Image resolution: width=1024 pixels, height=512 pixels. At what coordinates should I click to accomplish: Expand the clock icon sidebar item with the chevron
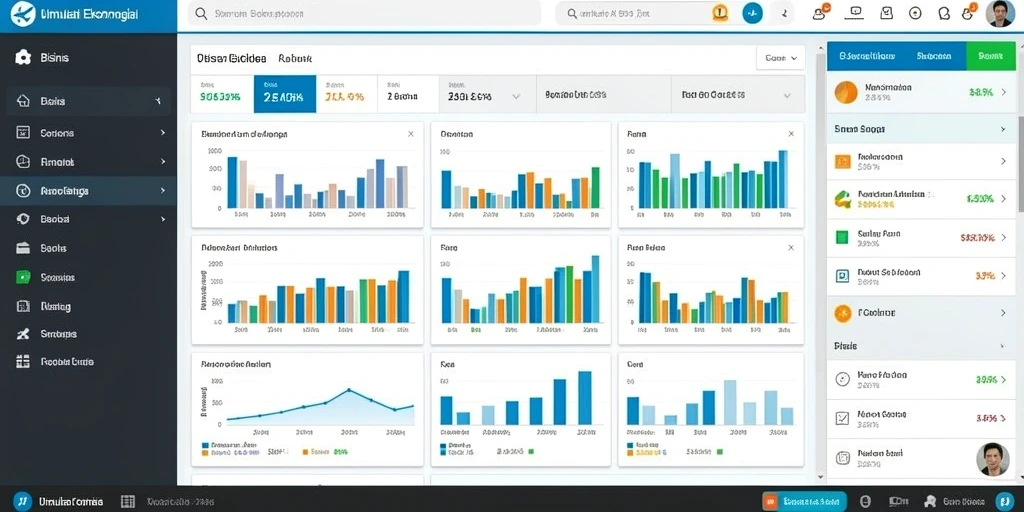tap(88, 191)
